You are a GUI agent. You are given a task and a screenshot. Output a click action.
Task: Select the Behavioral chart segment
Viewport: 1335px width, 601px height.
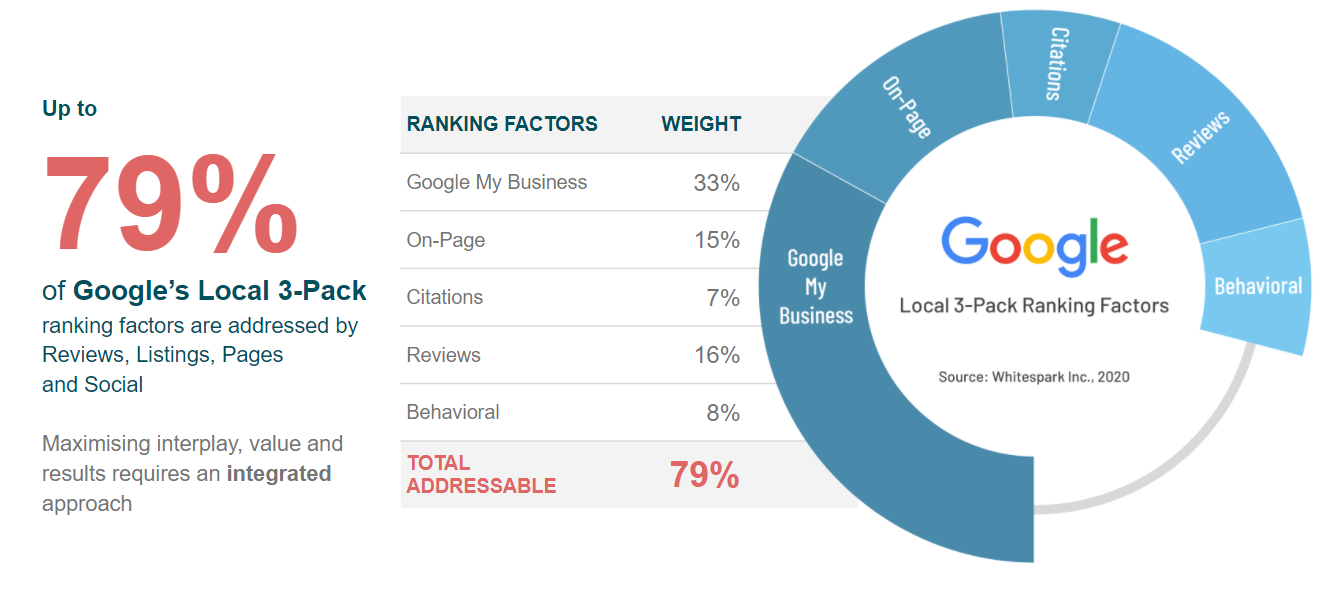tap(1258, 287)
